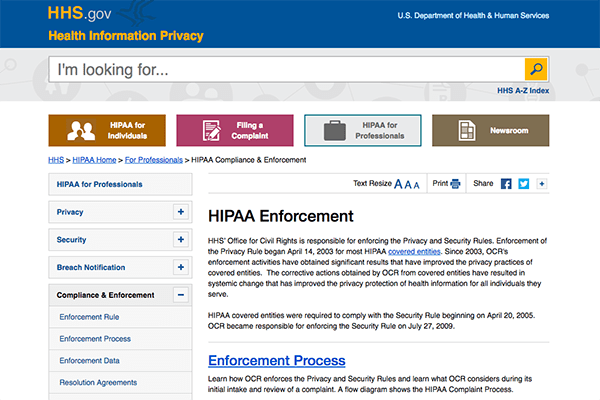Image resolution: width=600 pixels, height=400 pixels.
Task: Select the smallest text resize A
Action: point(416,186)
